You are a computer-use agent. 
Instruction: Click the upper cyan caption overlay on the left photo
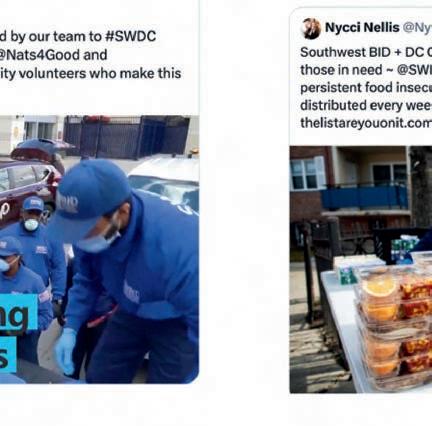[19, 313]
